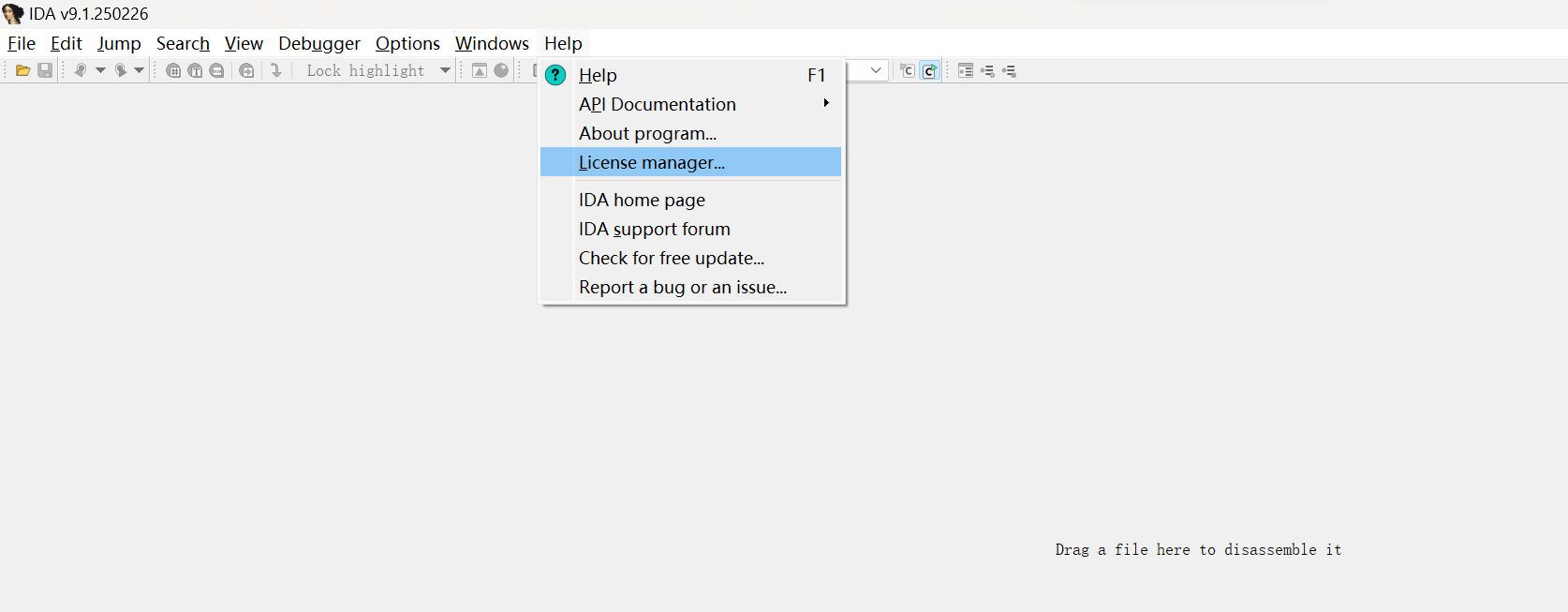Select Help F1 menu entry

[691, 75]
